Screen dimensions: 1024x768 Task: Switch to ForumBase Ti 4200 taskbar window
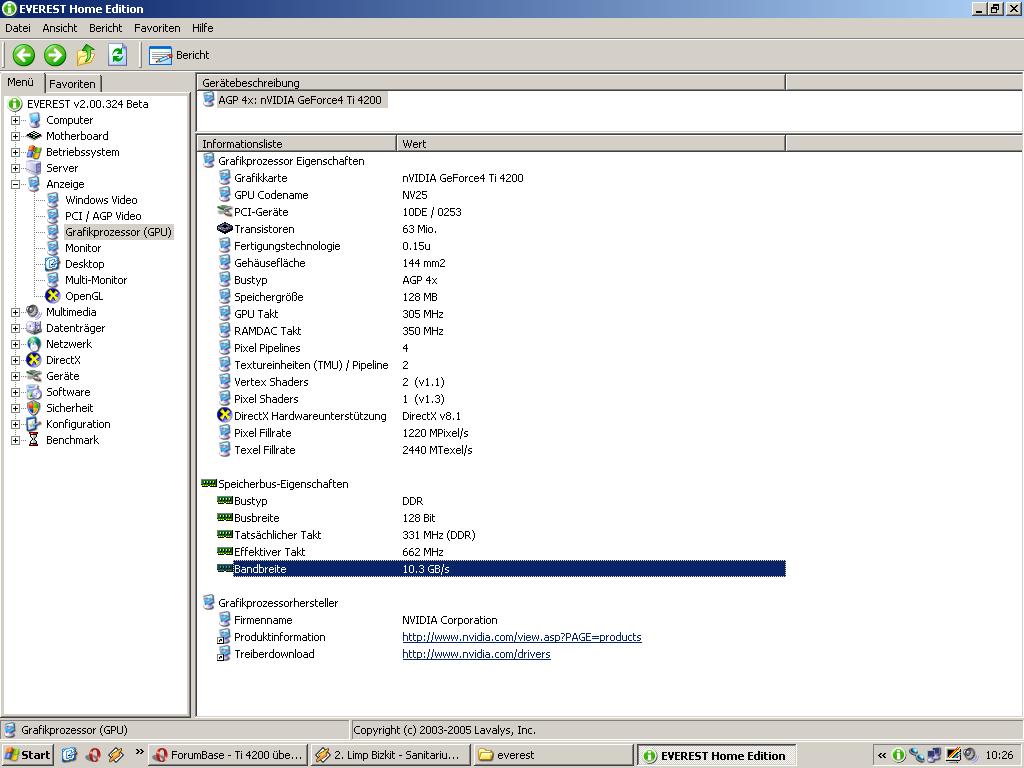[x=228, y=755]
